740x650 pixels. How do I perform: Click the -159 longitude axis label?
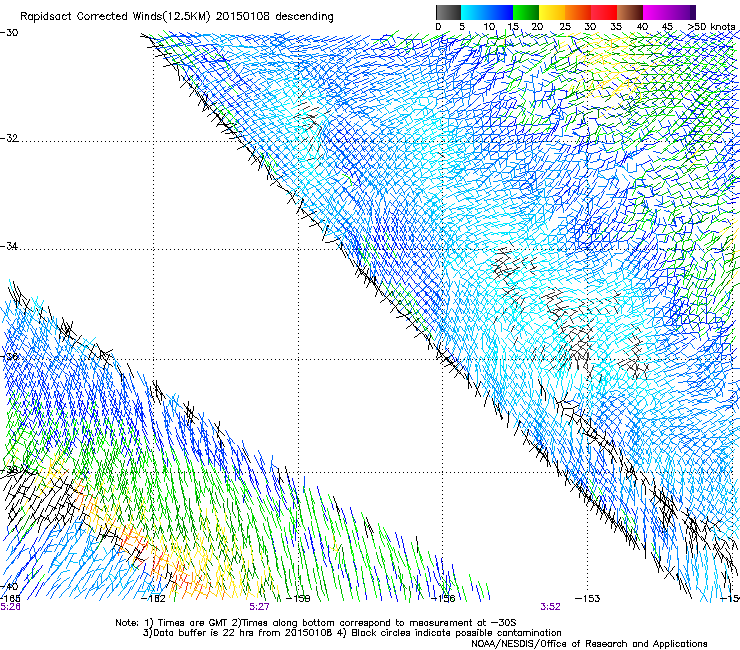pos(299,599)
